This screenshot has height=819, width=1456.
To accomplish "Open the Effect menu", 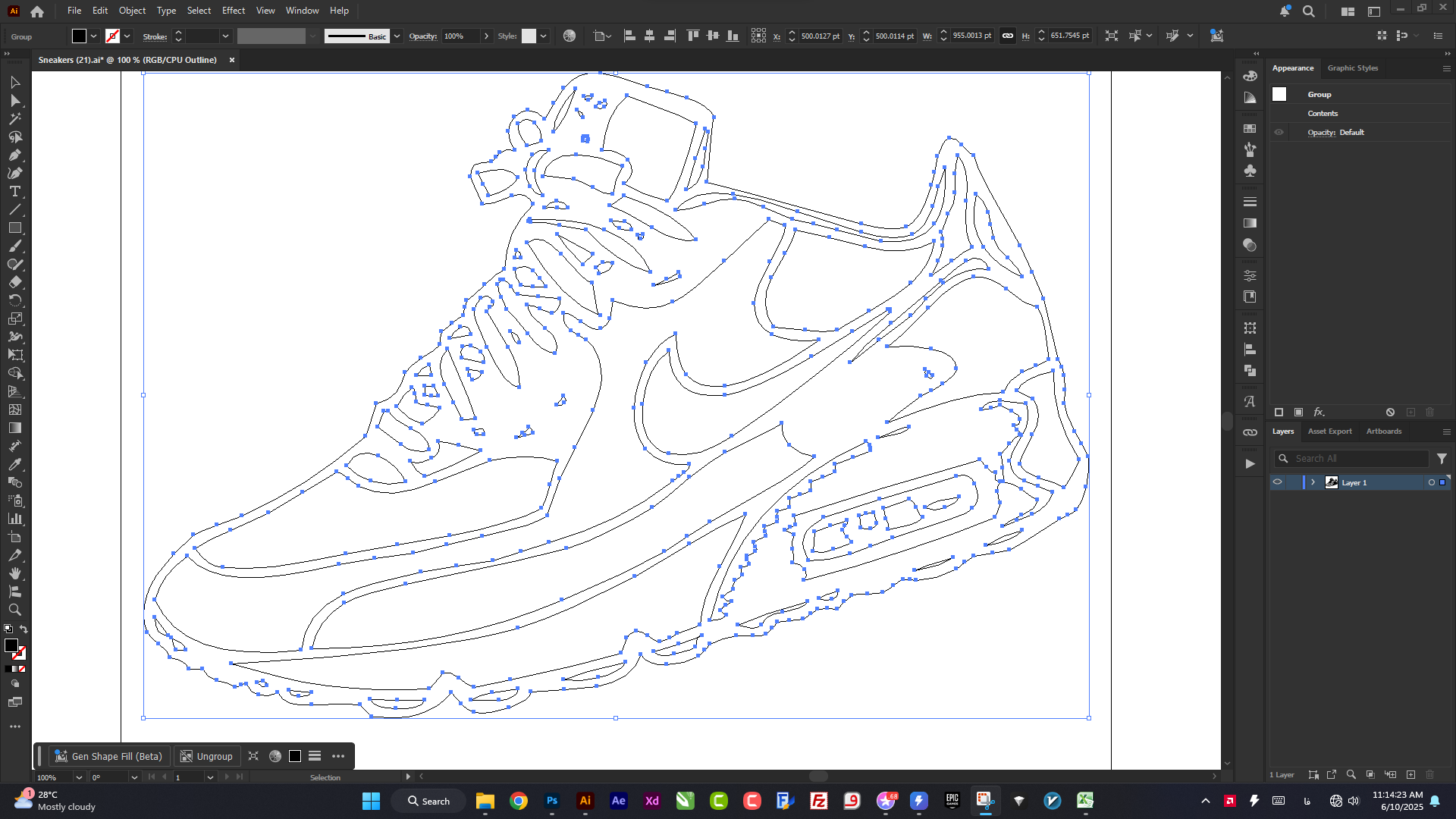I will [x=234, y=11].
